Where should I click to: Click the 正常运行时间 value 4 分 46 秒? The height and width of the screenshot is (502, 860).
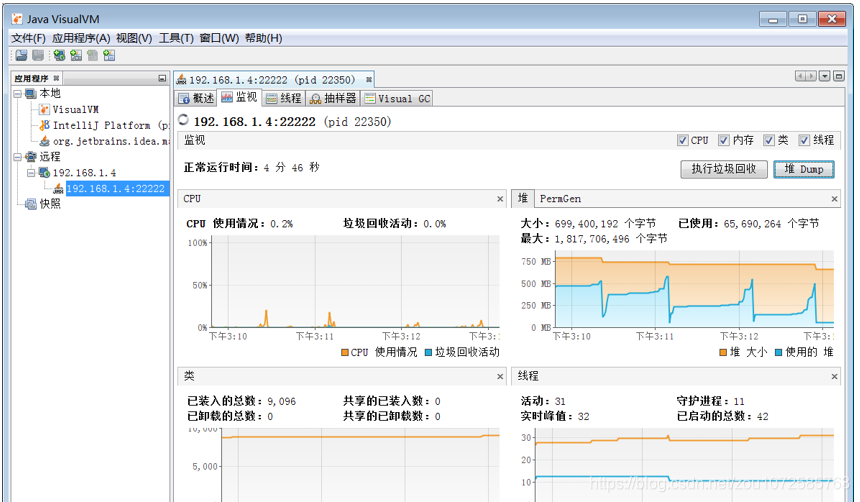pos(291,168)
